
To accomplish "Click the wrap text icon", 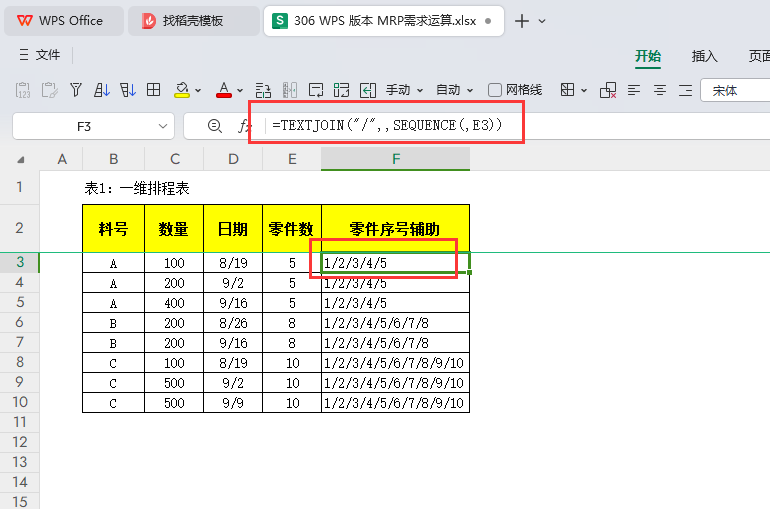I will 316,90.
